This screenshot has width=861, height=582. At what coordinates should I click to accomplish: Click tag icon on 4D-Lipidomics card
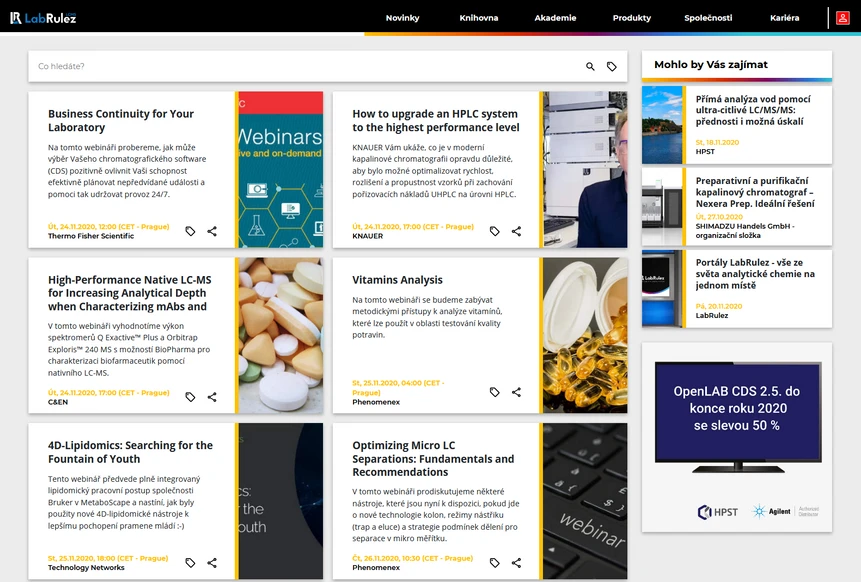point(190,563)
